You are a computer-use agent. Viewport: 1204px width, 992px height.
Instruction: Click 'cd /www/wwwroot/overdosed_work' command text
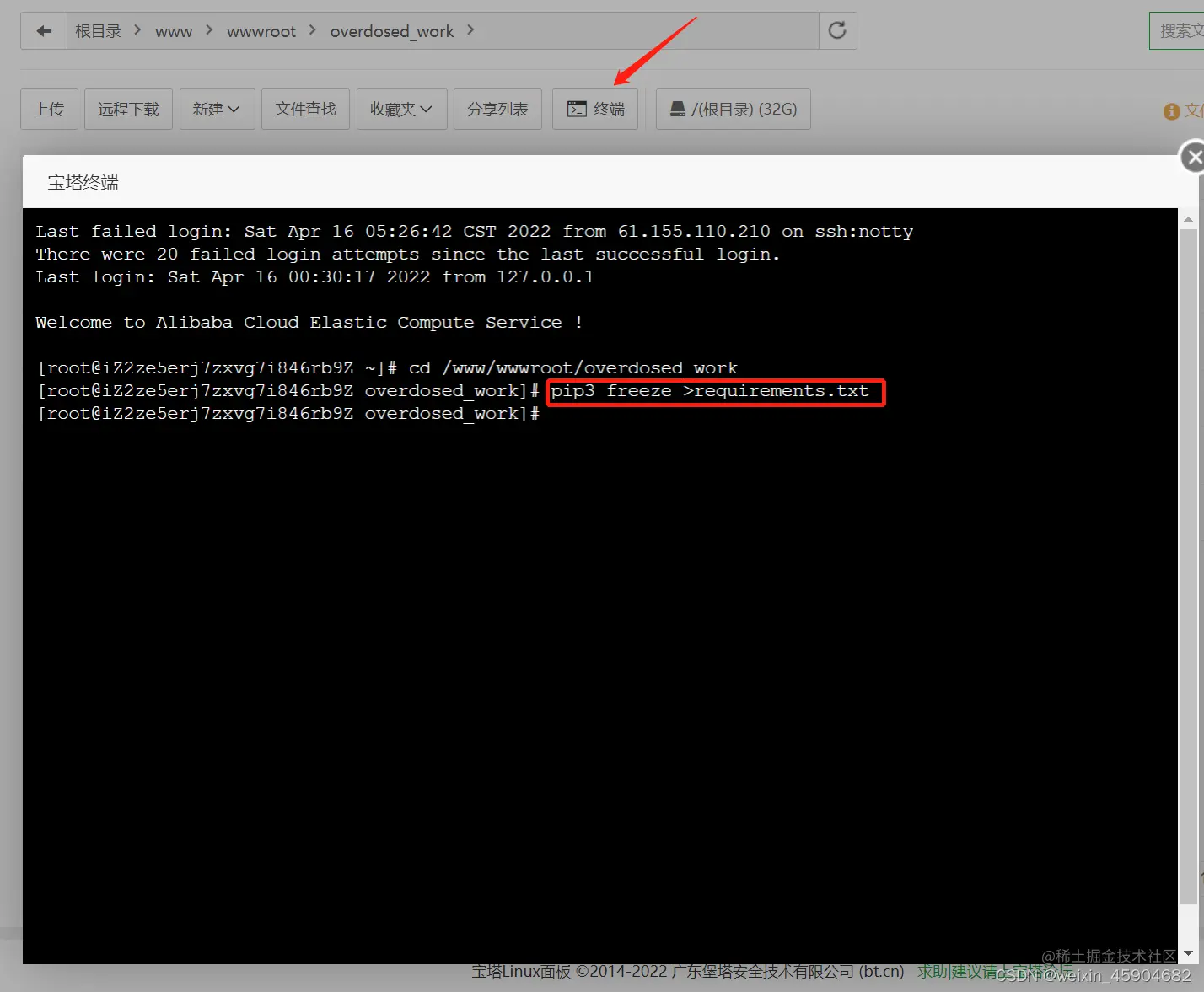(x=573, y=368)
